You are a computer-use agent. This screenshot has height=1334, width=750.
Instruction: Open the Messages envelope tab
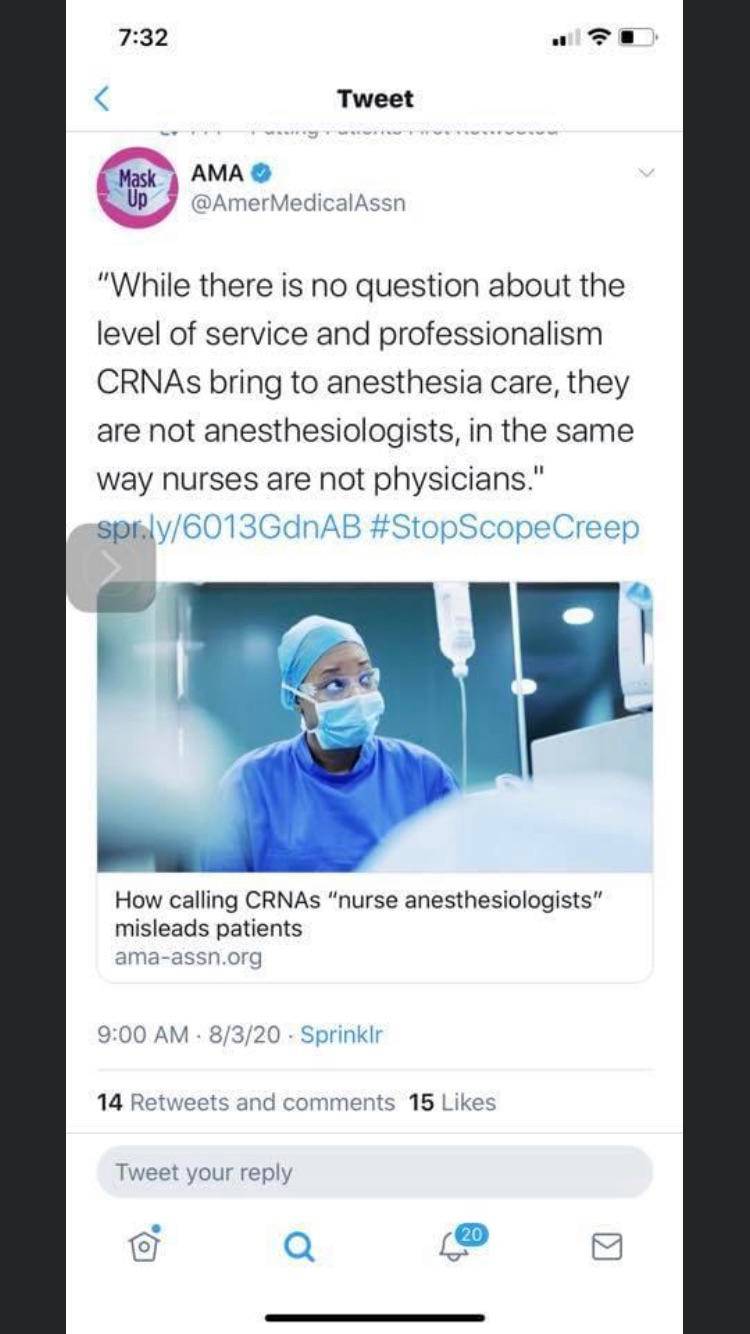(606, 1246)
